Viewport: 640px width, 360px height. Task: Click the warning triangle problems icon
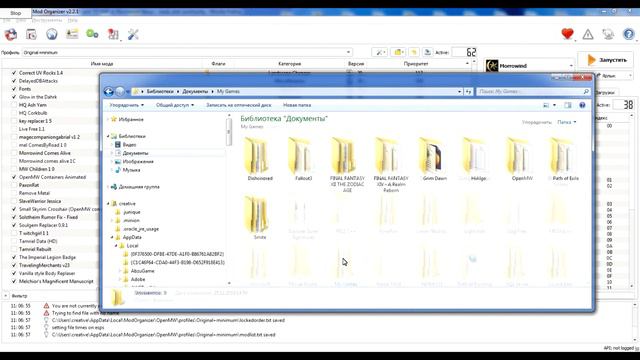588,35
